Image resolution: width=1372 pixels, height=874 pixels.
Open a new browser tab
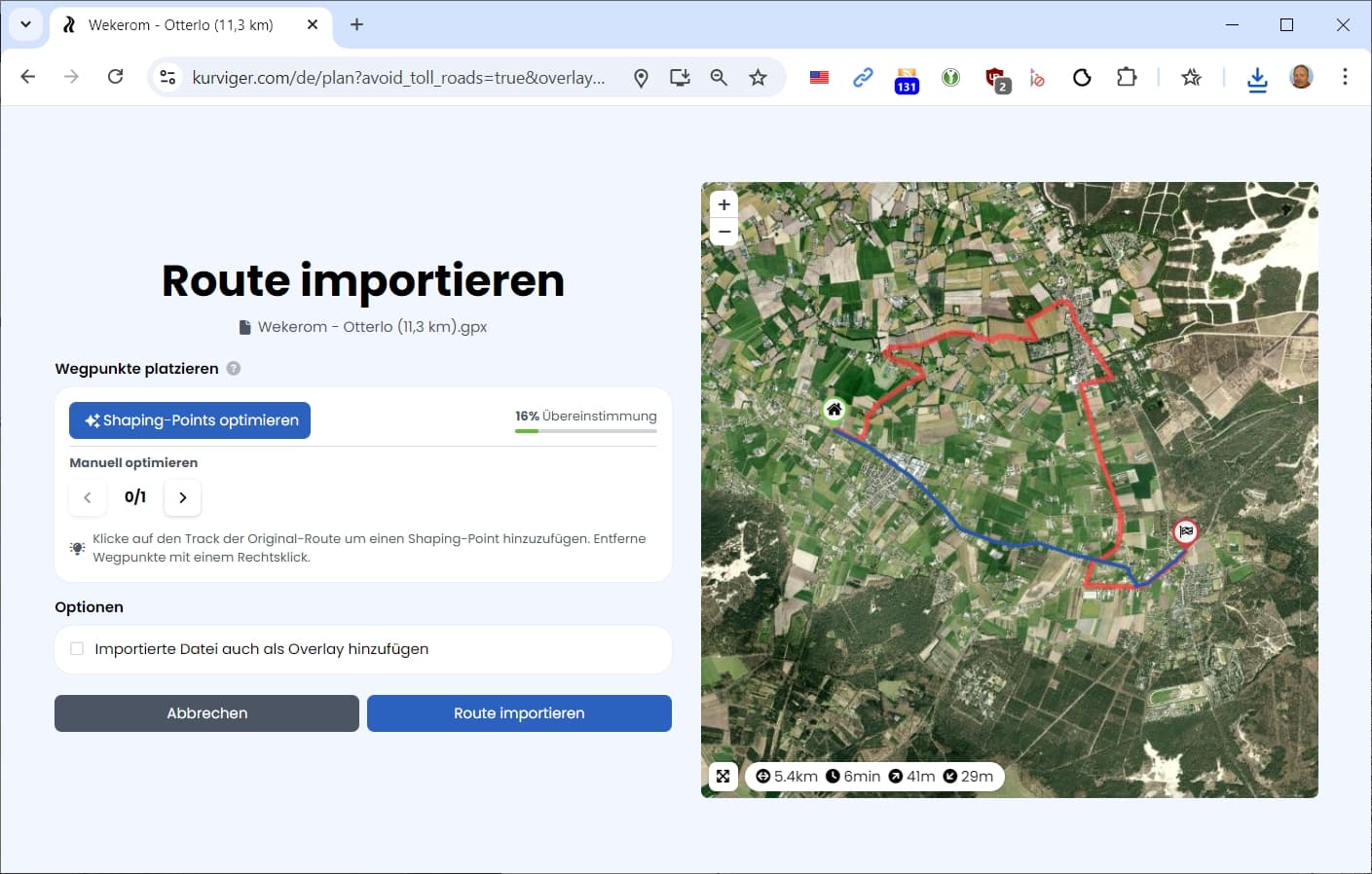click(x=356, y=24)
